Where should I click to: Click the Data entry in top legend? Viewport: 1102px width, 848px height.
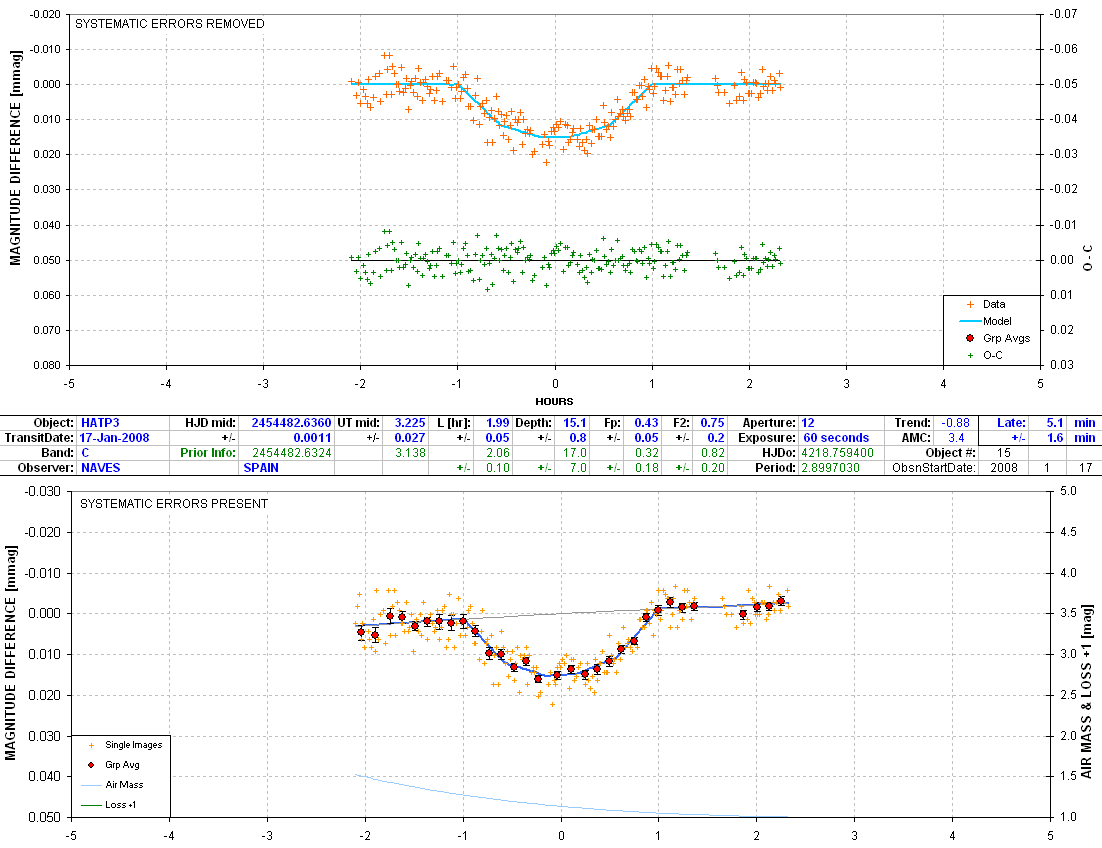coord(994,304)
